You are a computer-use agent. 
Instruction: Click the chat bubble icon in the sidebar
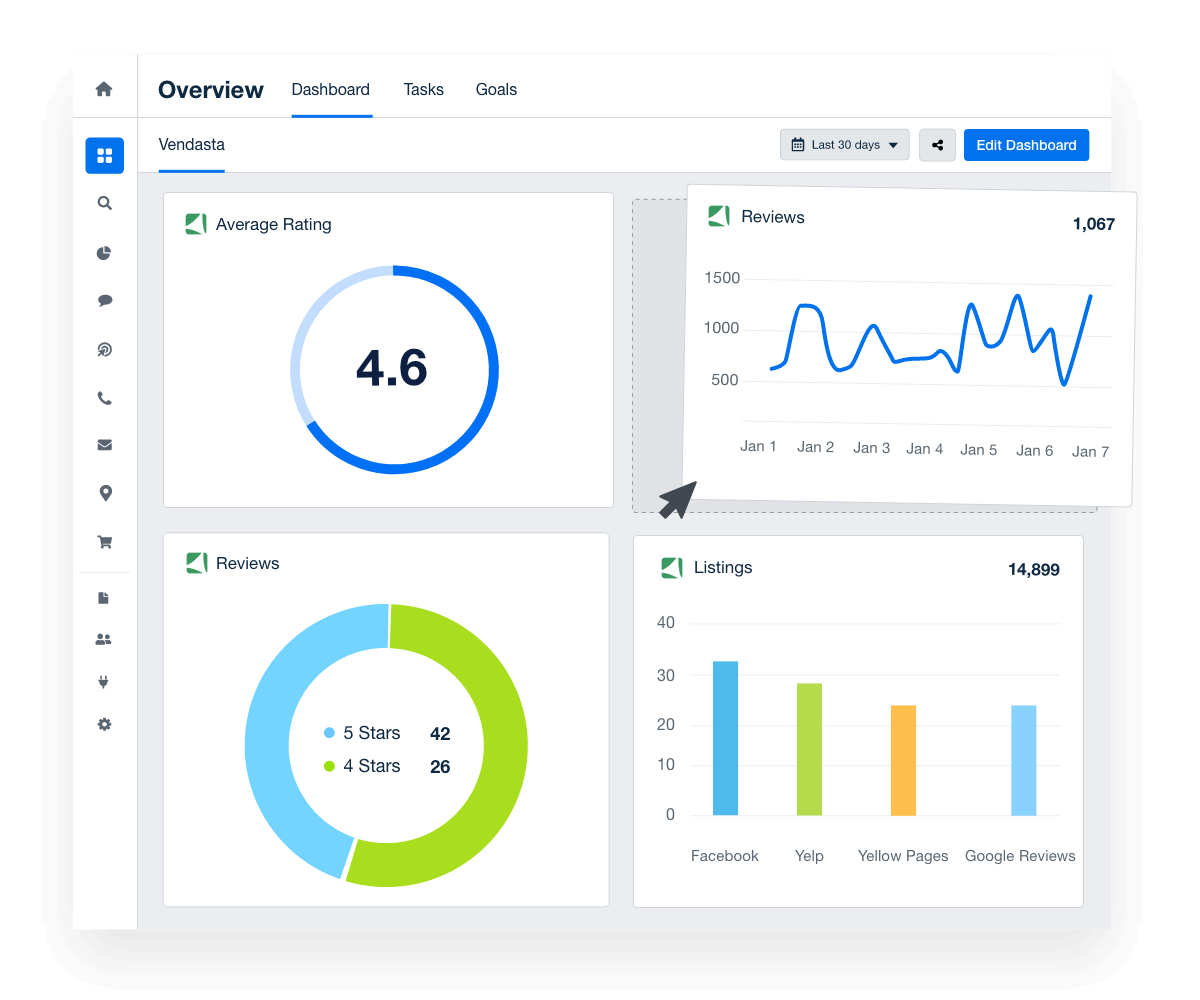point(104,300)
